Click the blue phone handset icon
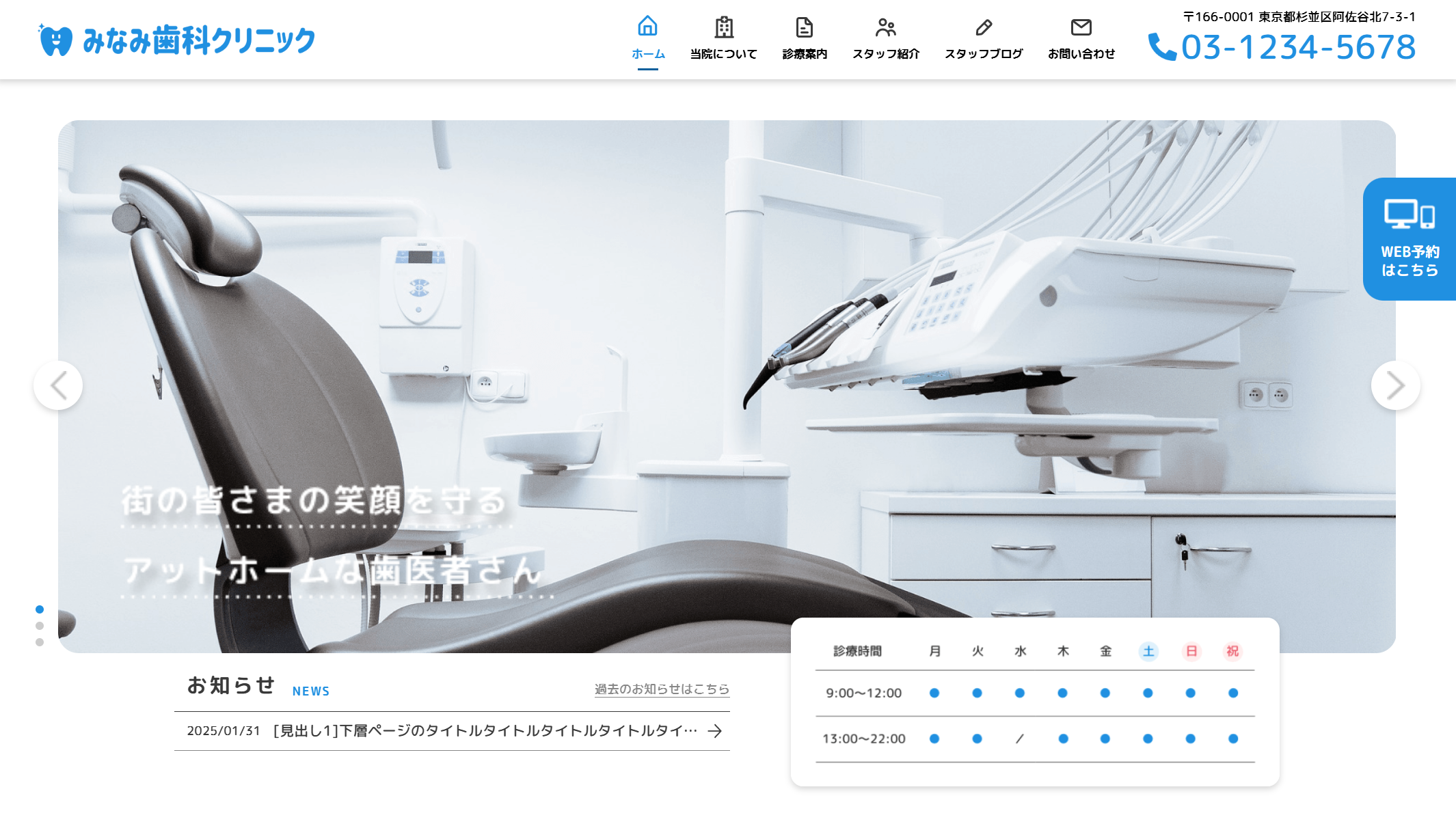 [1161, 46]
